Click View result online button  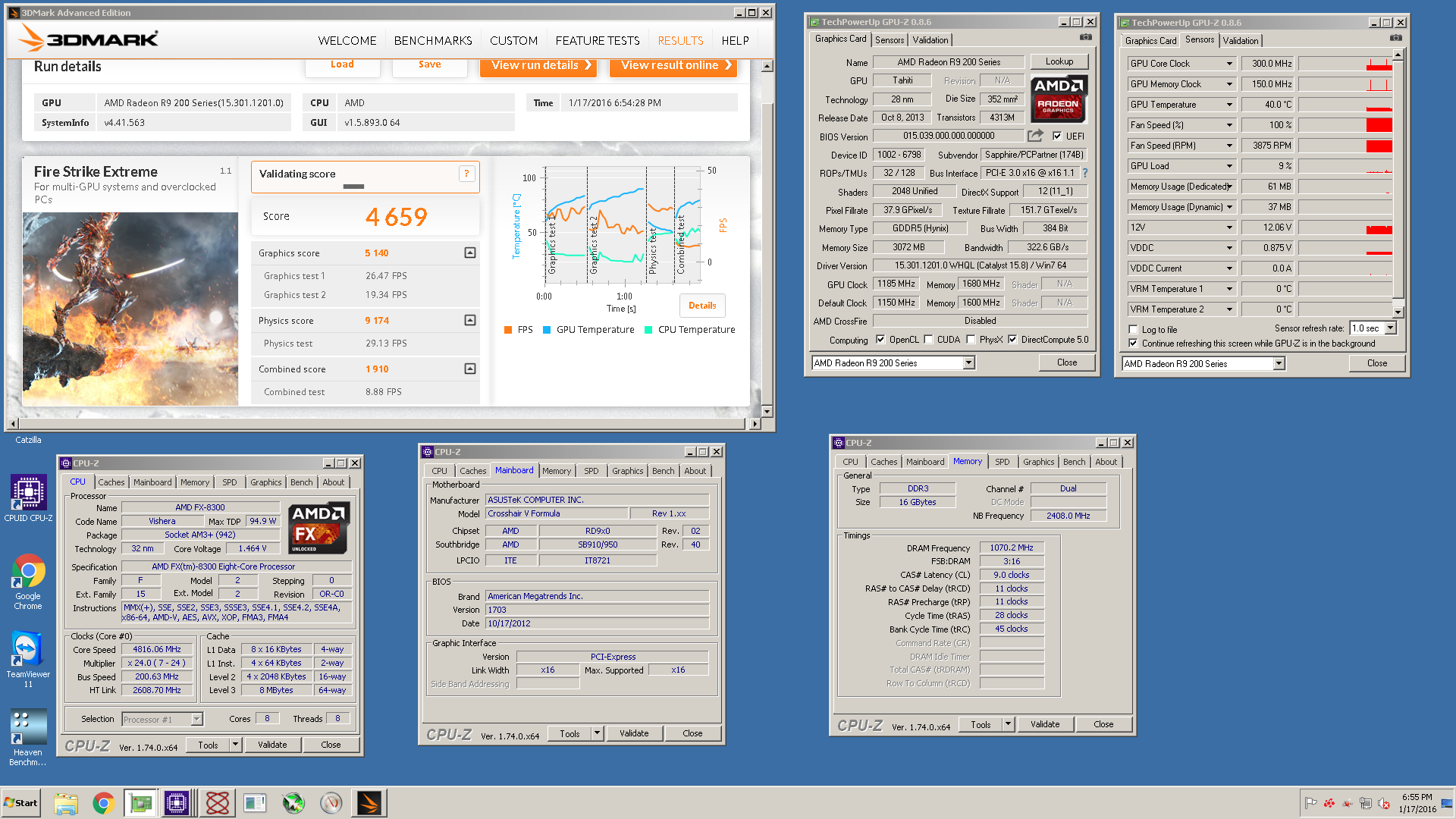[x=673, y=66]
